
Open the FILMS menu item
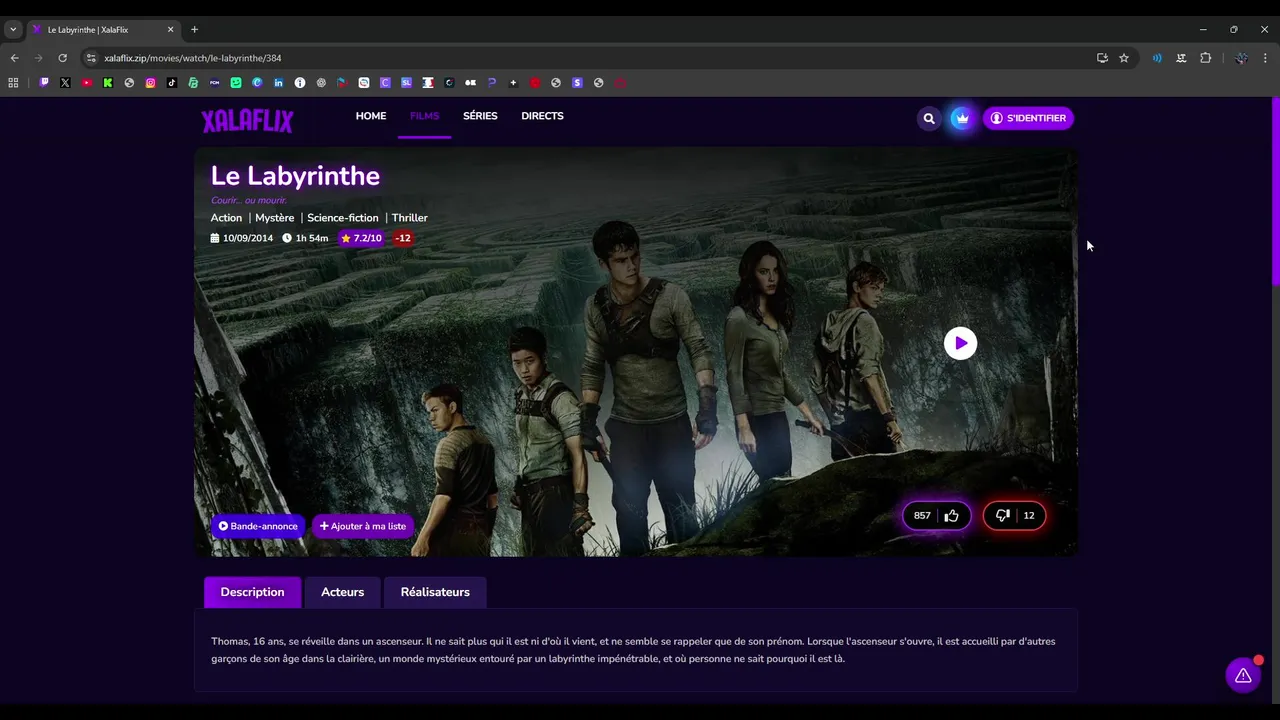click(x=424, y=116)
